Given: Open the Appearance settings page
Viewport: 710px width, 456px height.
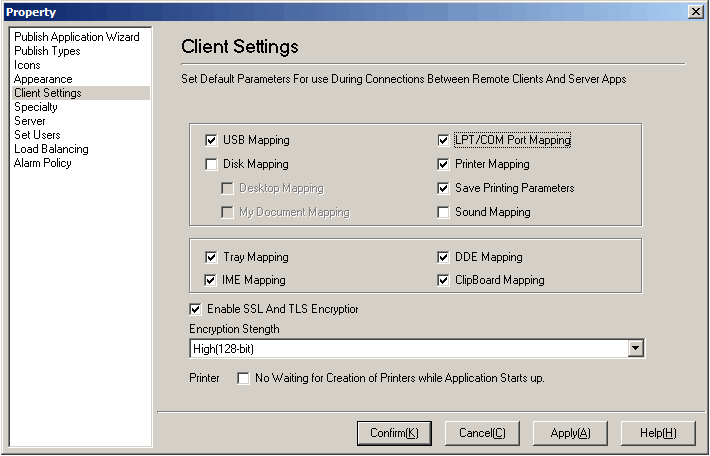Looking at the screenshot, I should coord(43,79).
